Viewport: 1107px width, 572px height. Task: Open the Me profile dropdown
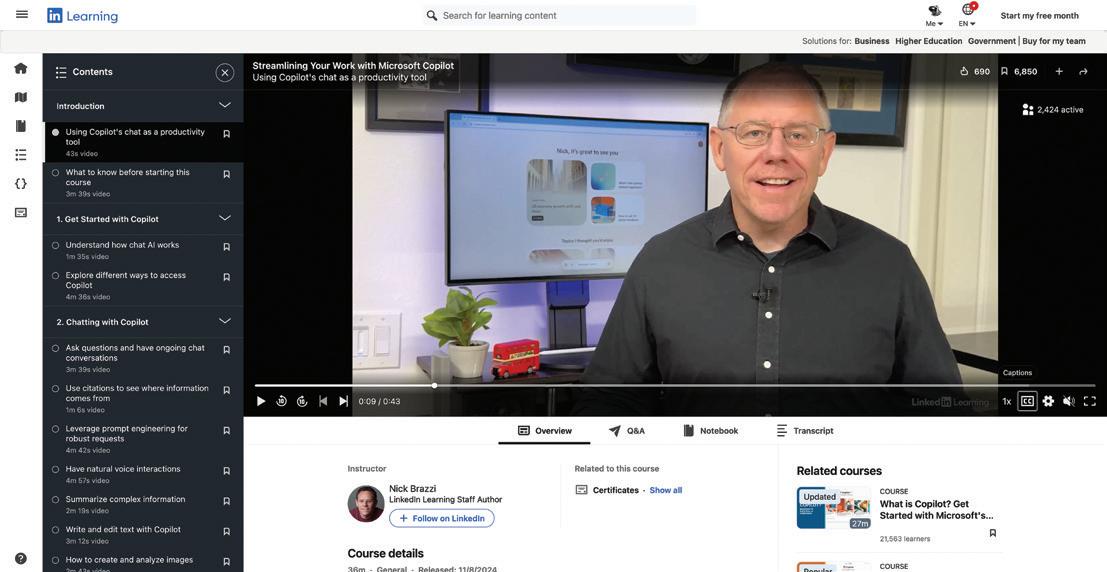934,15
